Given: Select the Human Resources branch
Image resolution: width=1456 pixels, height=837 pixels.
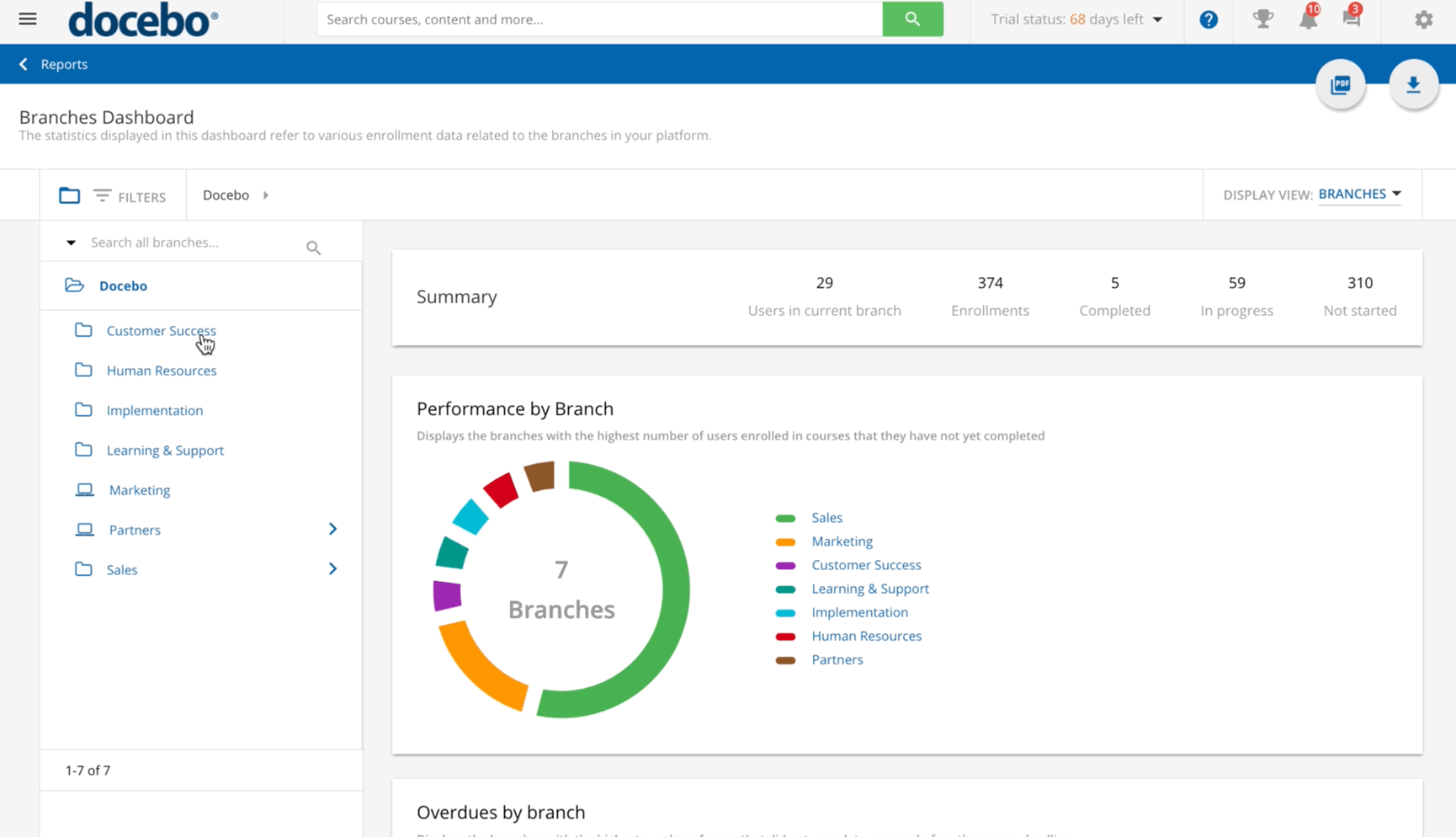Looking at the screenshot, I should pyautogui.click(x=162, y=371).
